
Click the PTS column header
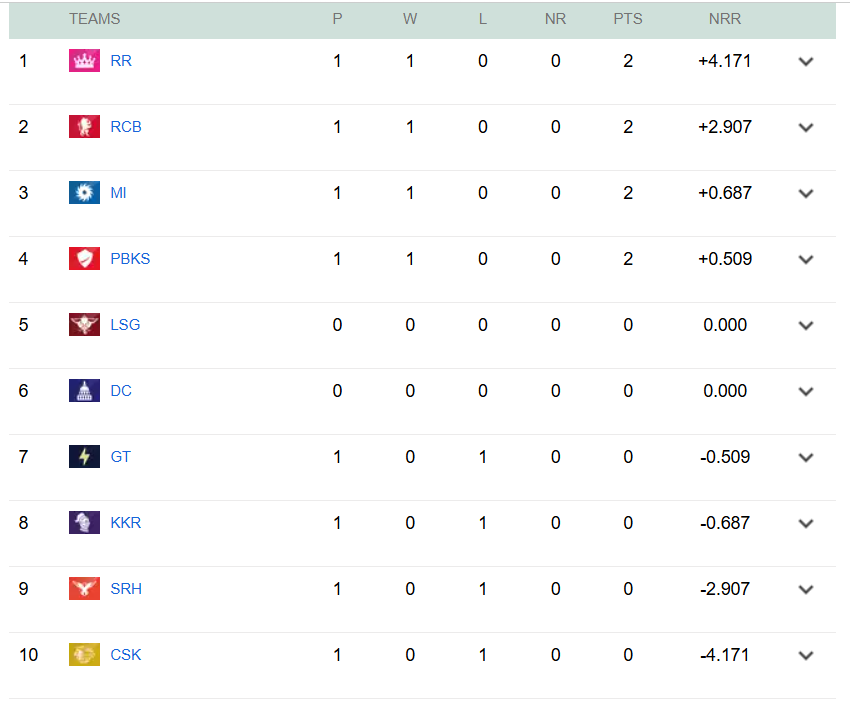coord(628,19)
